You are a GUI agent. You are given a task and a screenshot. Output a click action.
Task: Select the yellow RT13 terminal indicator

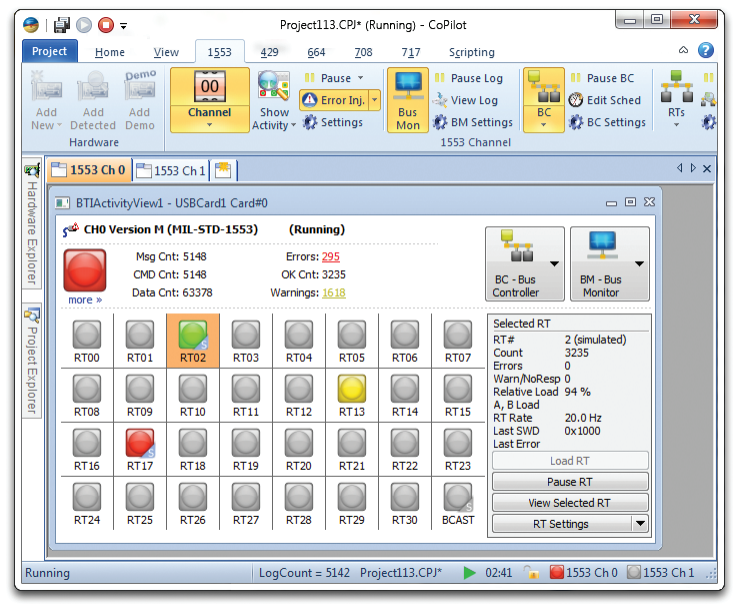click(x=351, y=388)
